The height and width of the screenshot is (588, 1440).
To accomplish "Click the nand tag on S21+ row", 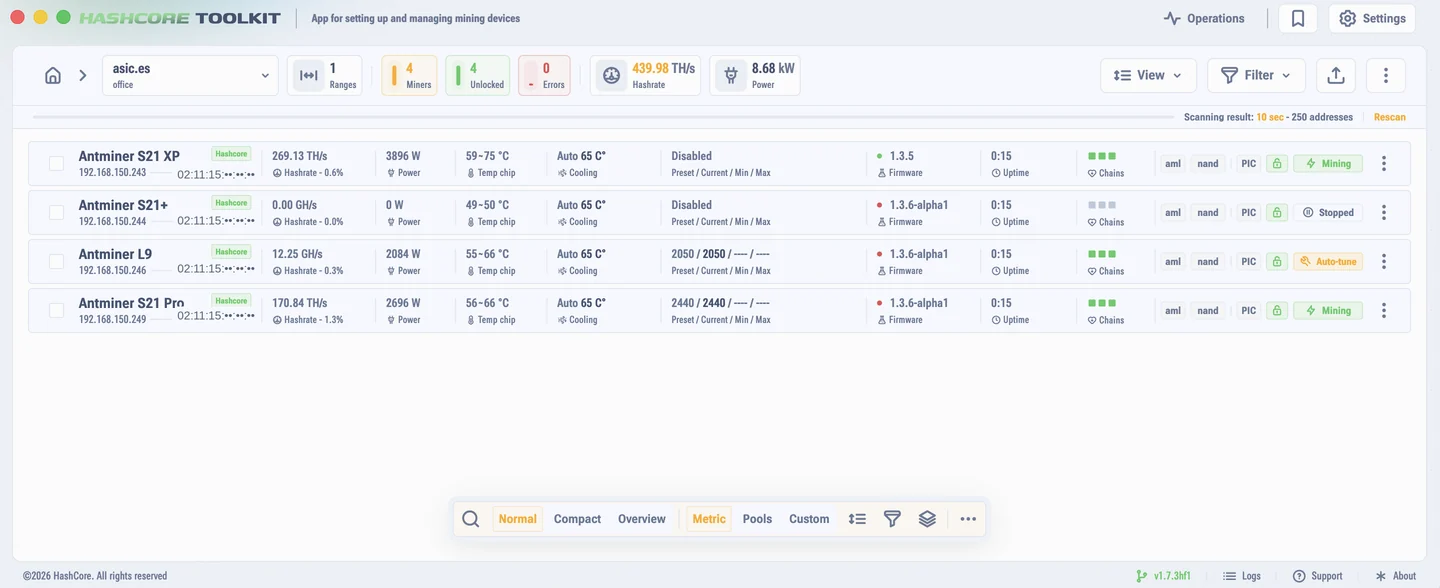I will click(1208, 212).
